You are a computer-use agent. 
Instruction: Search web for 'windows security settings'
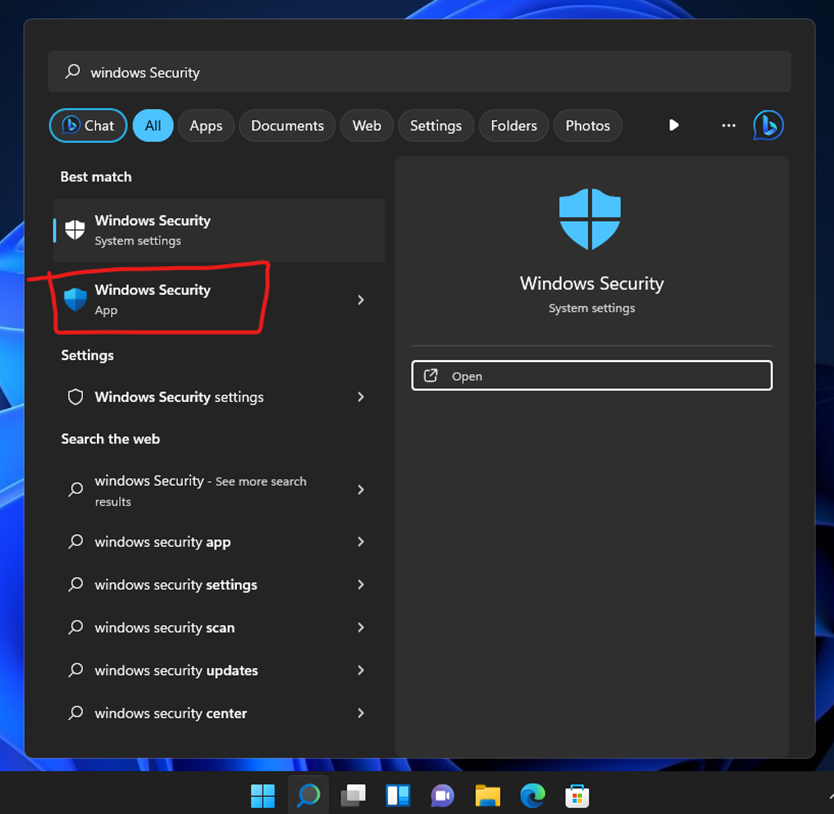click(x=219, y=585)
